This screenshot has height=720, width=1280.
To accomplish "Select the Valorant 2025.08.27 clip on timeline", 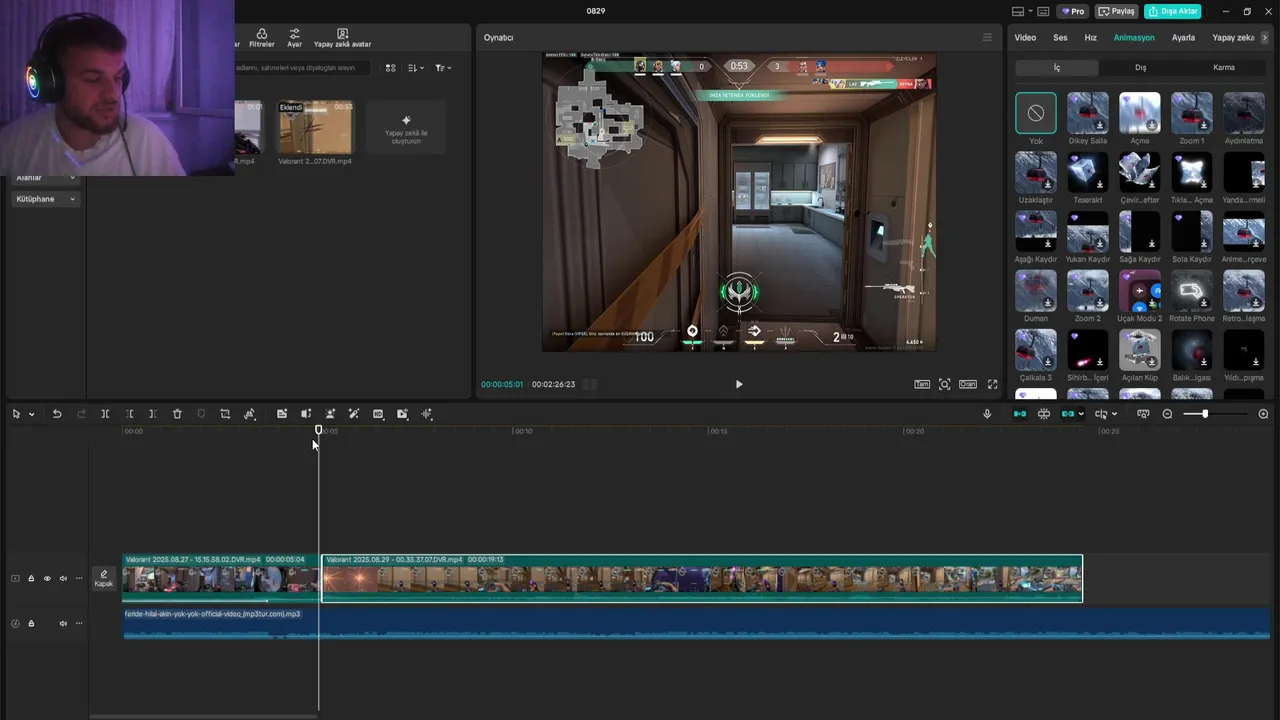I will click(x=221, y=578).
